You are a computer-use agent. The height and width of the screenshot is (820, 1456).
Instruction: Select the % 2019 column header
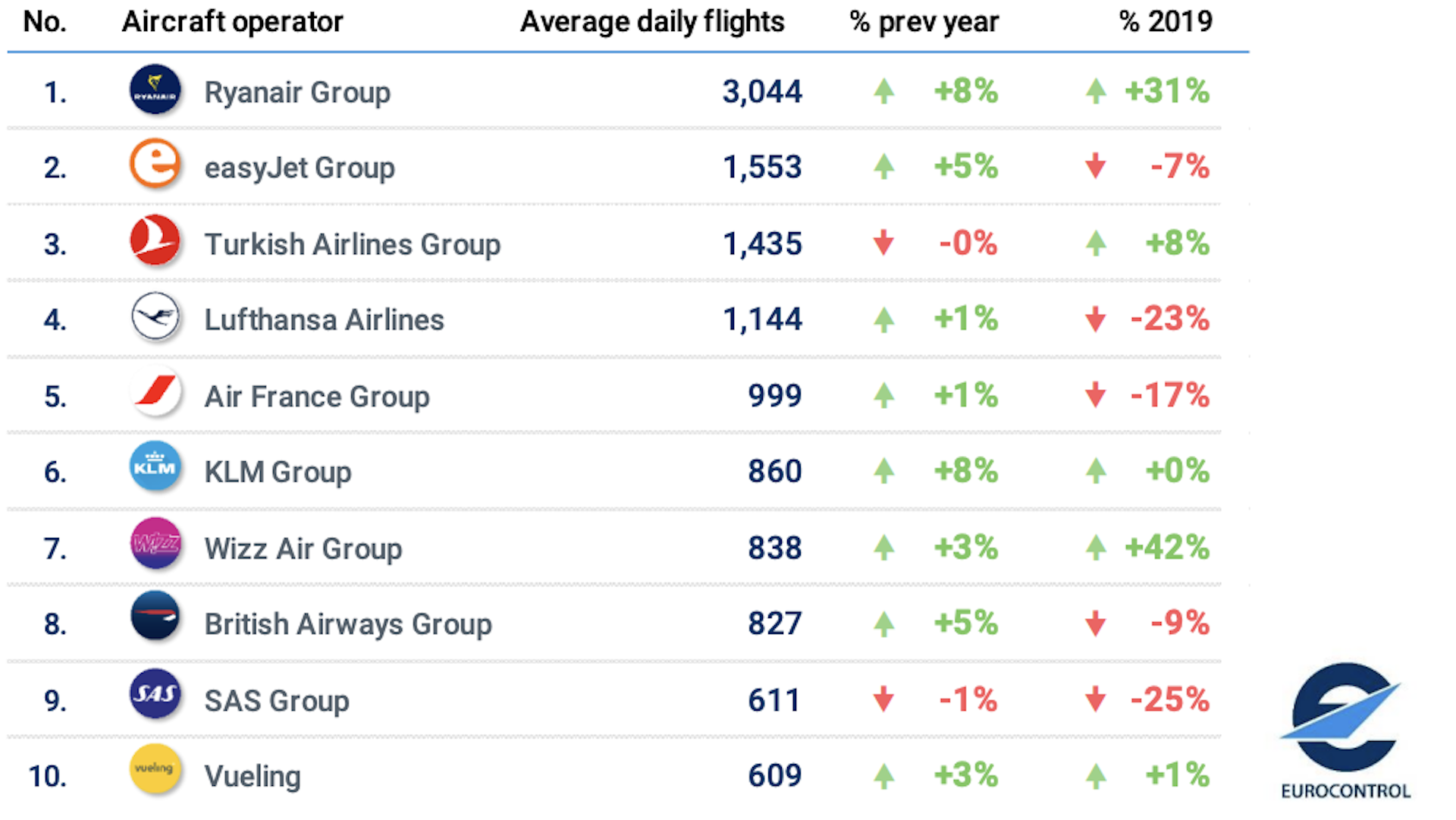[x=1166, y=21]
